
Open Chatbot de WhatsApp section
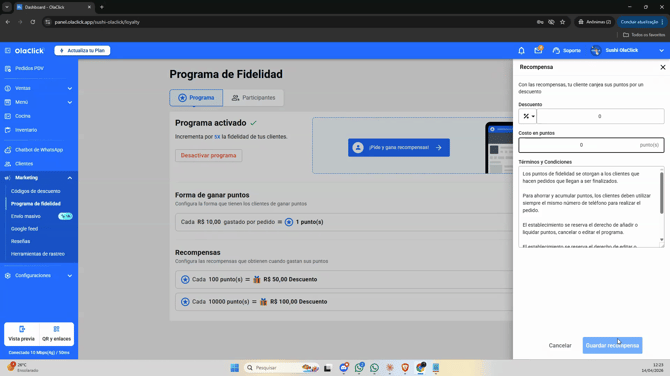39,150
